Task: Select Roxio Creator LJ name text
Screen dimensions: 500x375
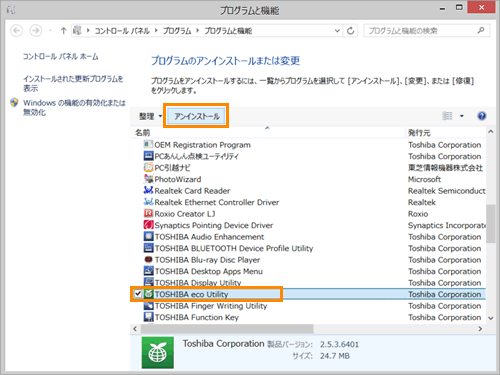Action: point(185,214)
